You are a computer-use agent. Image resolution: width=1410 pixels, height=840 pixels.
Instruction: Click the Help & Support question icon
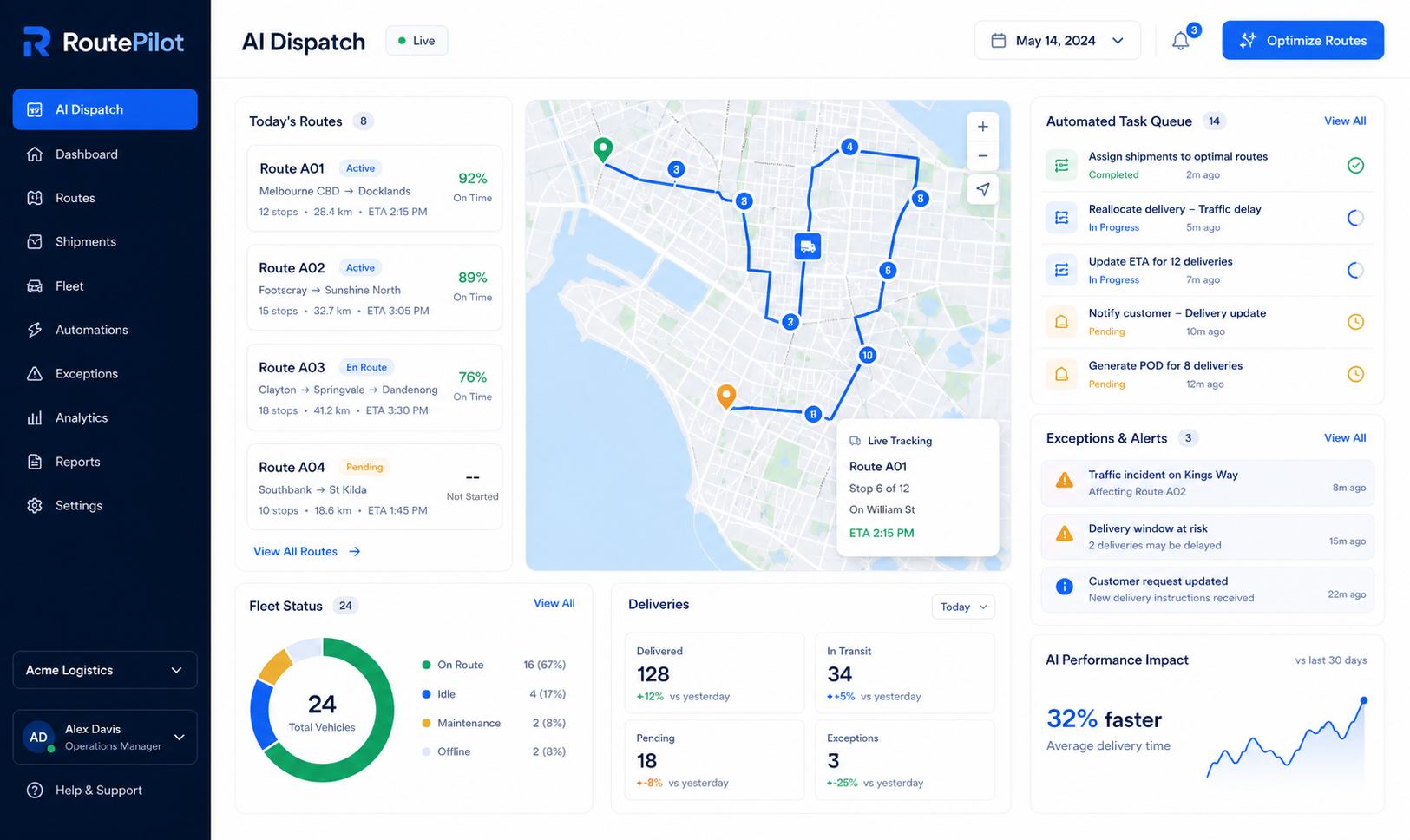tap(35, 791)
